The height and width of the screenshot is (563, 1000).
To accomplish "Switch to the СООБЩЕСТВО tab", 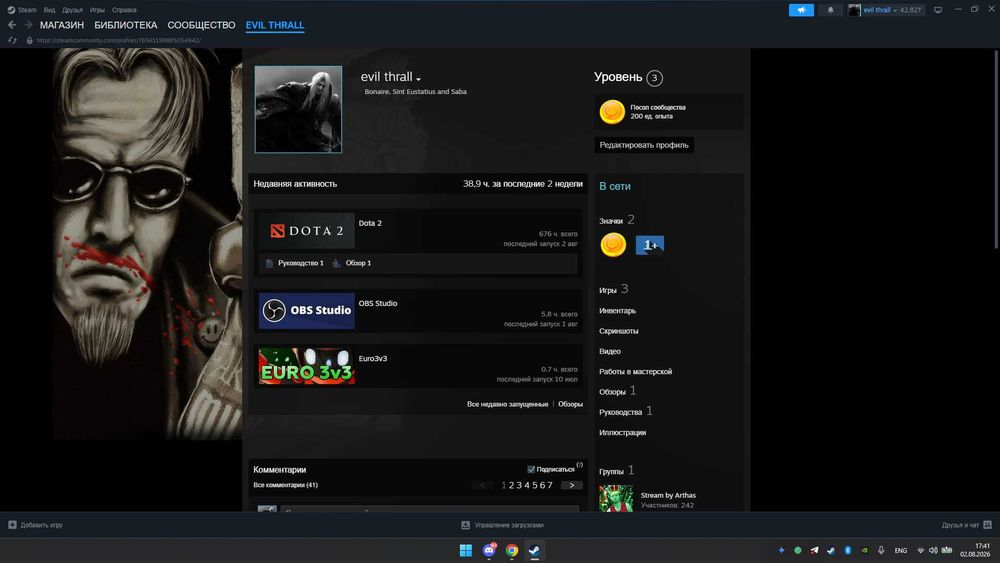I will click(202, 25).
